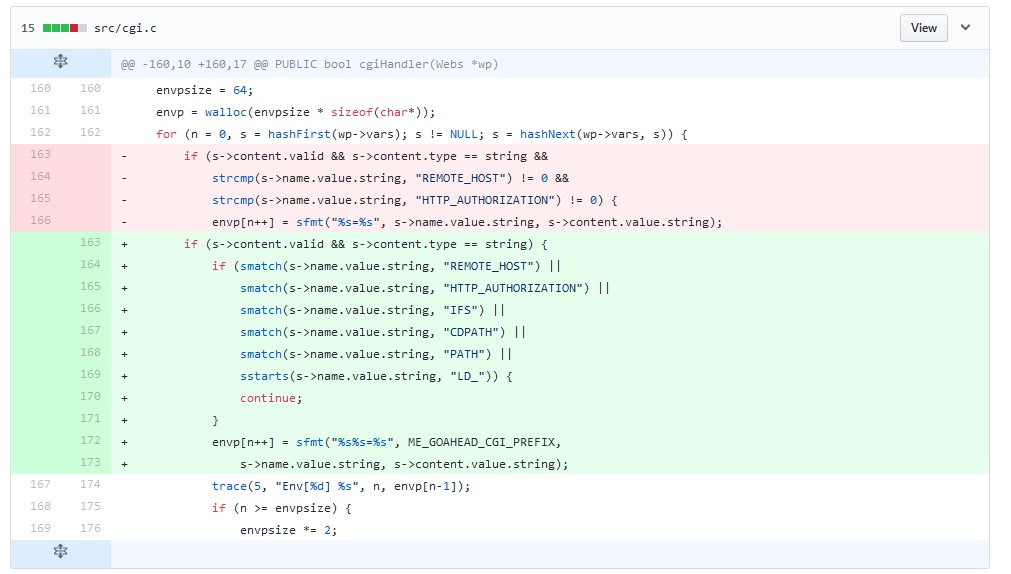Expand hidden lines above the hunk
This screenshot has height=574, width=1011.
tap(60, 63)
